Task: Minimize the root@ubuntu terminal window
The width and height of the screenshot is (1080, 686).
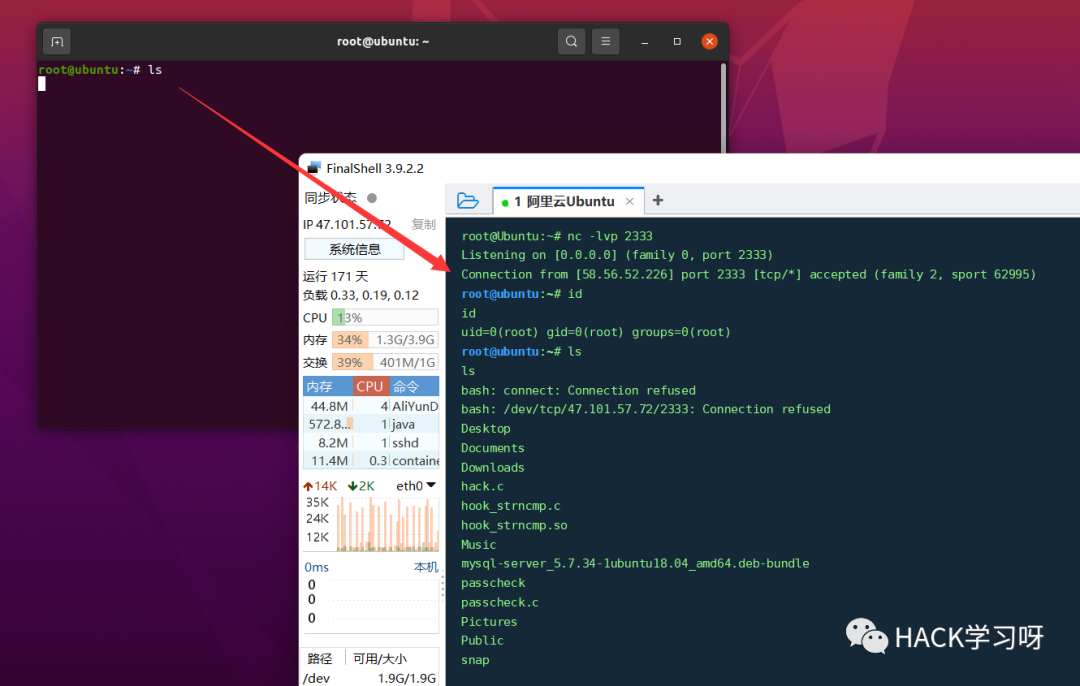Action: tap(645, 41)
